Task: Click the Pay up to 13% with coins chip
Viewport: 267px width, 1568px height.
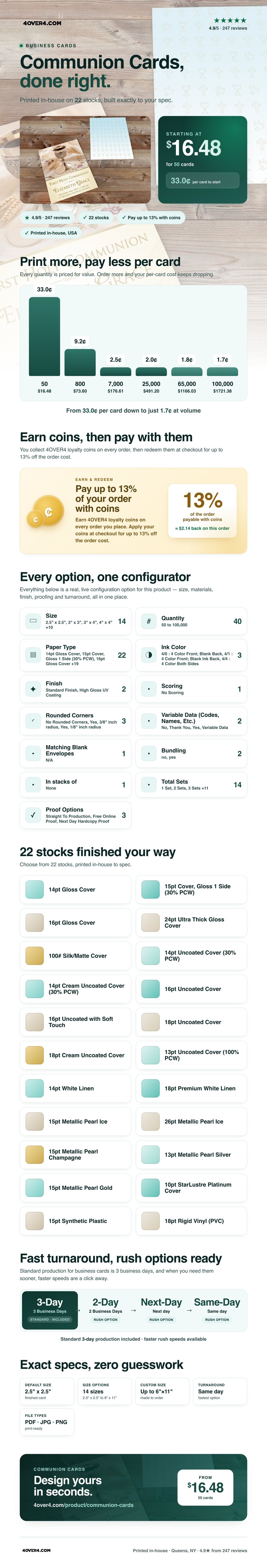Action: click(x=151, y=217)
